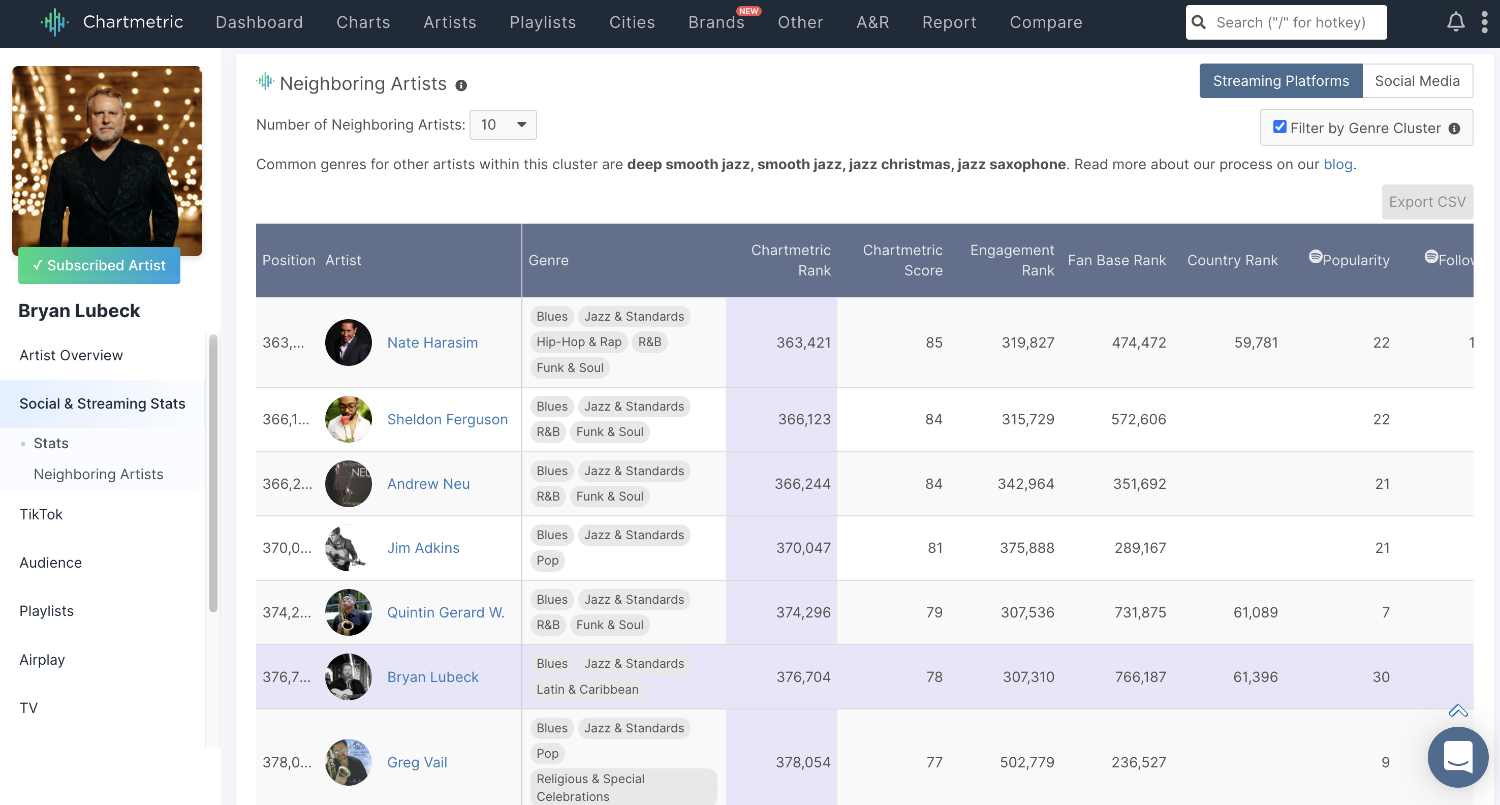Click Religious & Special Celebrations genre tag
This screenshot has height=805, width=1500.
623,788
